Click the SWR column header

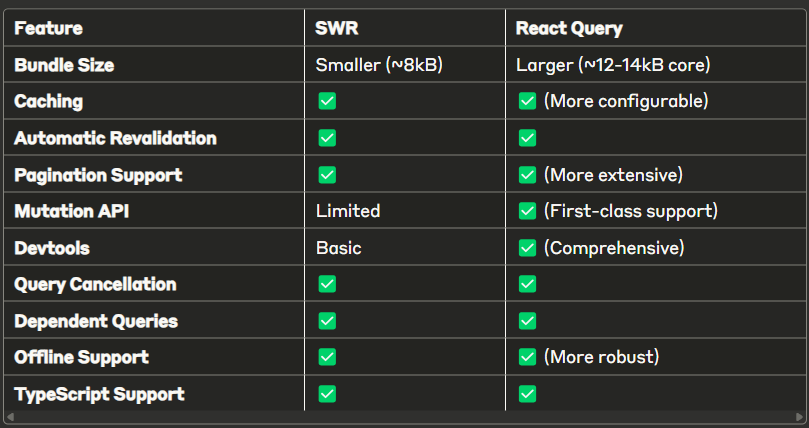[336, 28]
